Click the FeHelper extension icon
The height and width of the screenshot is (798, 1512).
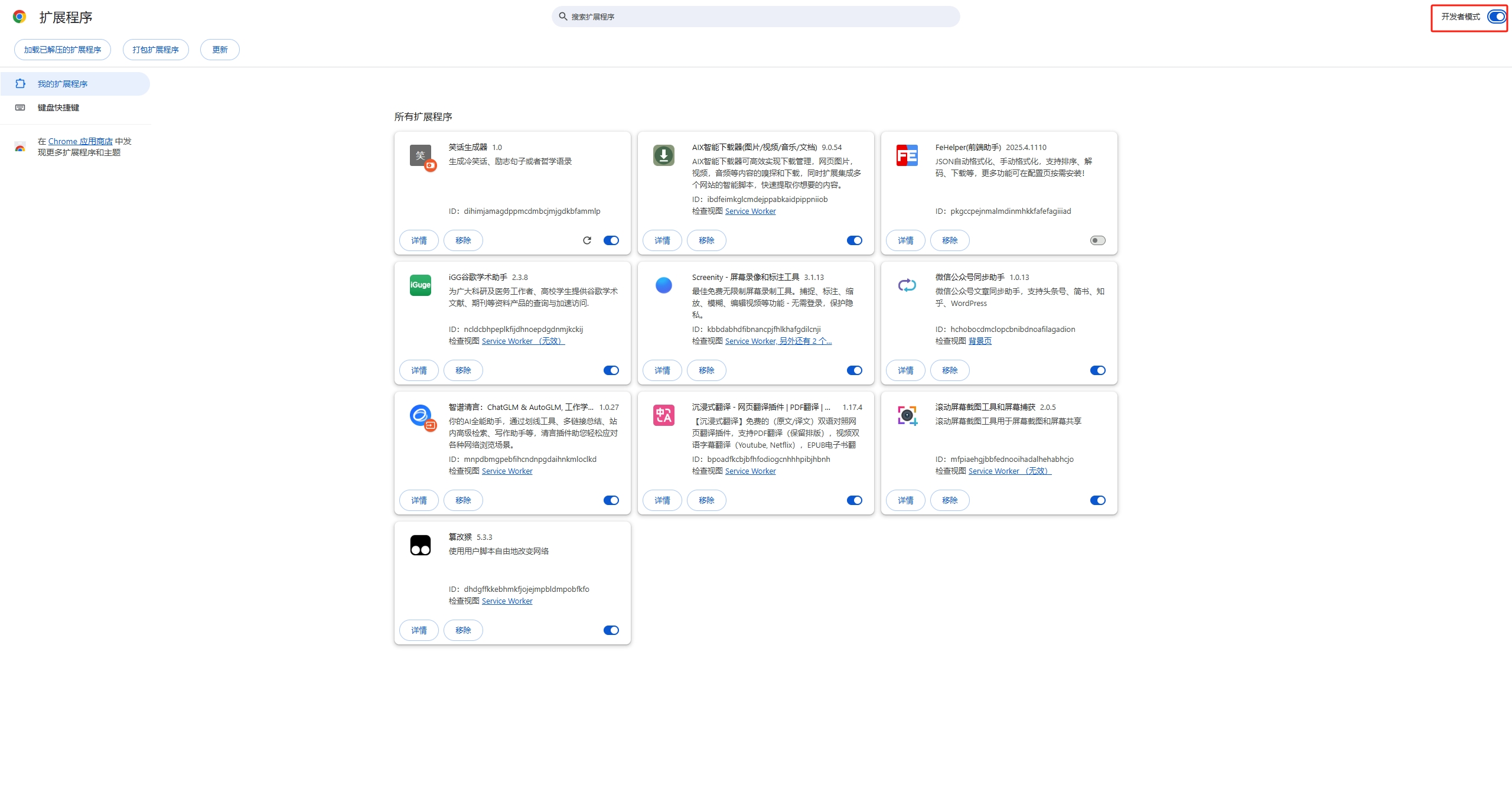(x=907, y=155)
